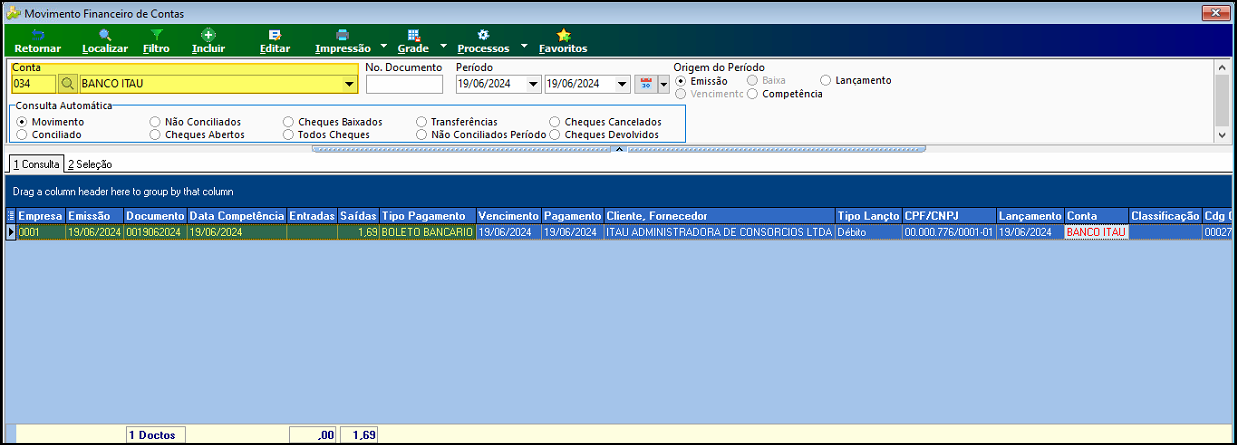This screenshot has height=445, width=1237.
Task: Sort by the Documento column header
Action: pos(155,215)
